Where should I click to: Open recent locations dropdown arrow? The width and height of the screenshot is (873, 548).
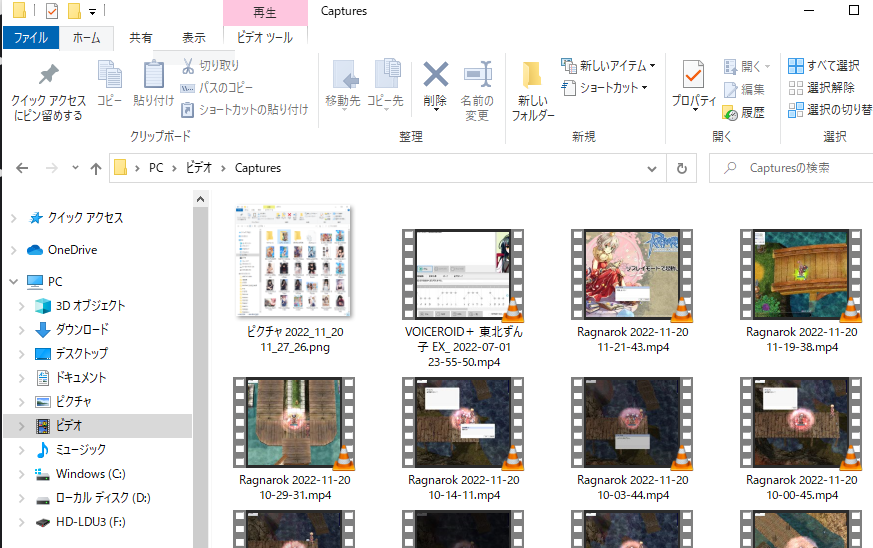[x=75, y=168]
